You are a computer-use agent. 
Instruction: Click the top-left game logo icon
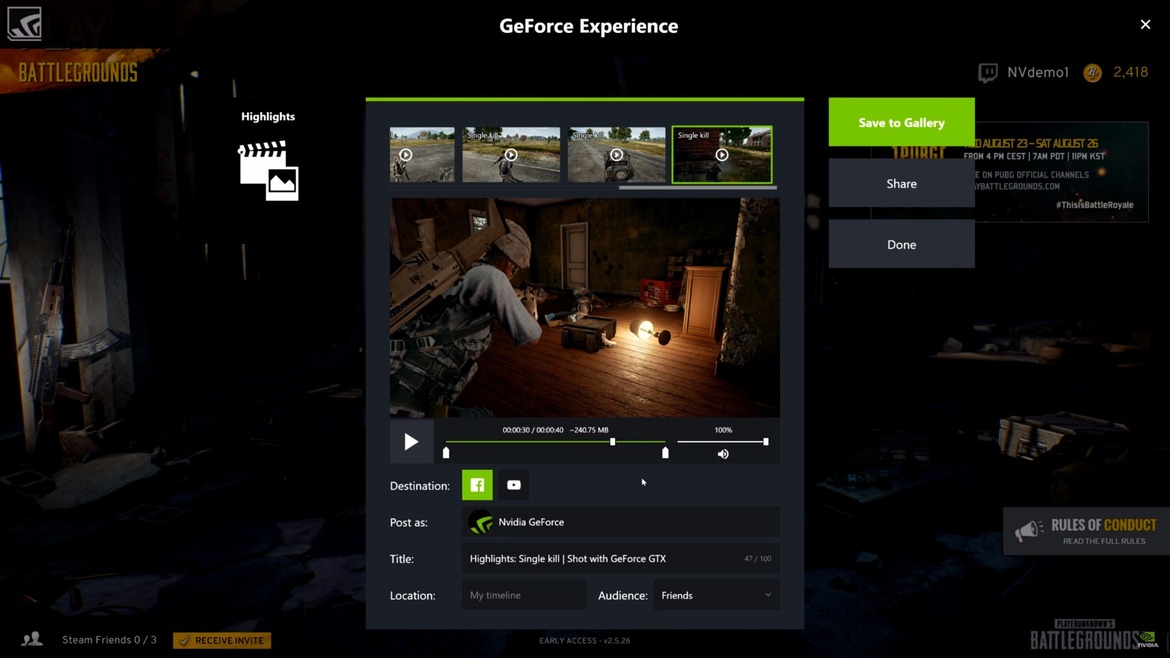[x=24, y=24]
